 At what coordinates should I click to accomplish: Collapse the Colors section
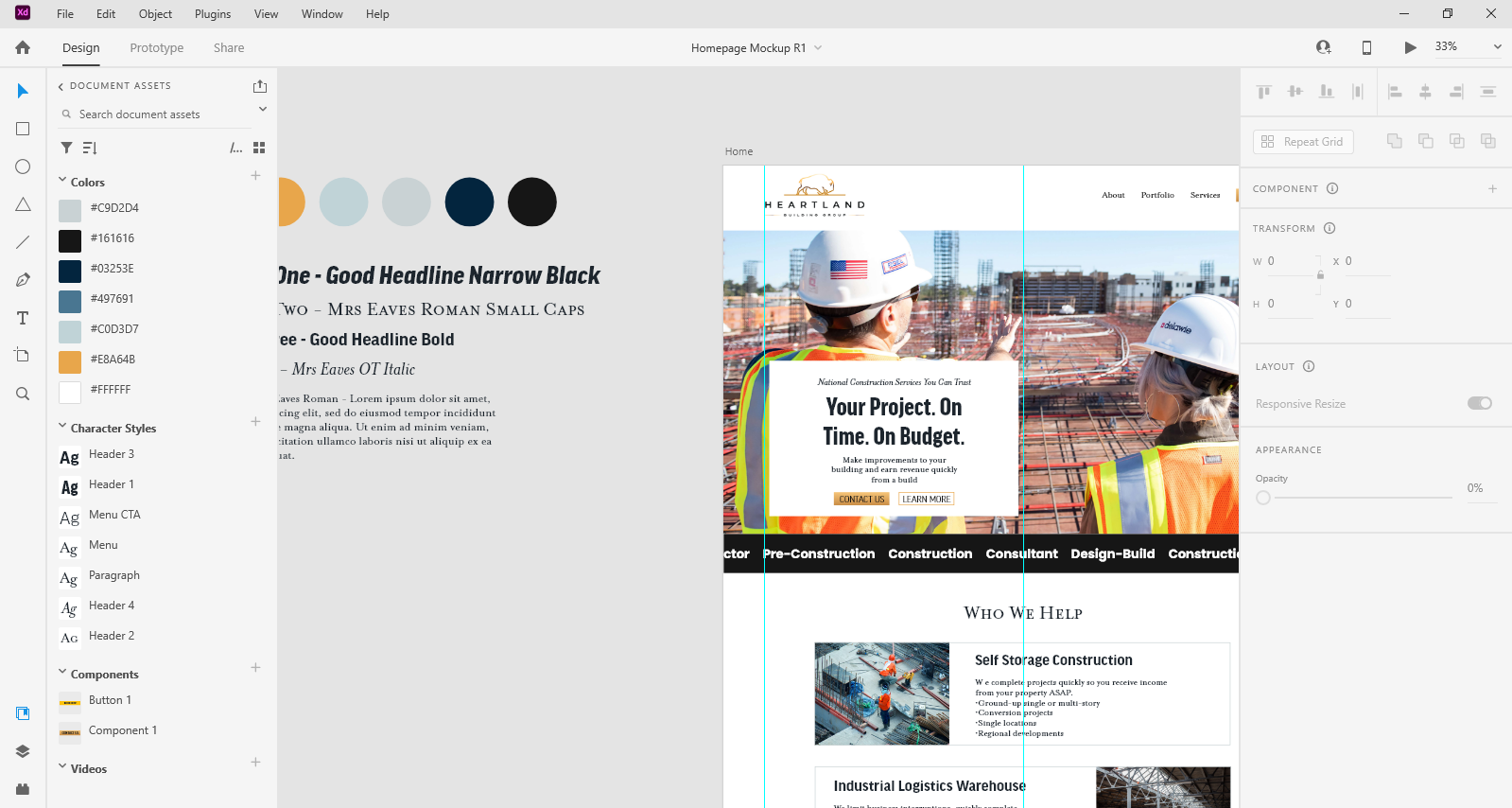pos(62,181)
